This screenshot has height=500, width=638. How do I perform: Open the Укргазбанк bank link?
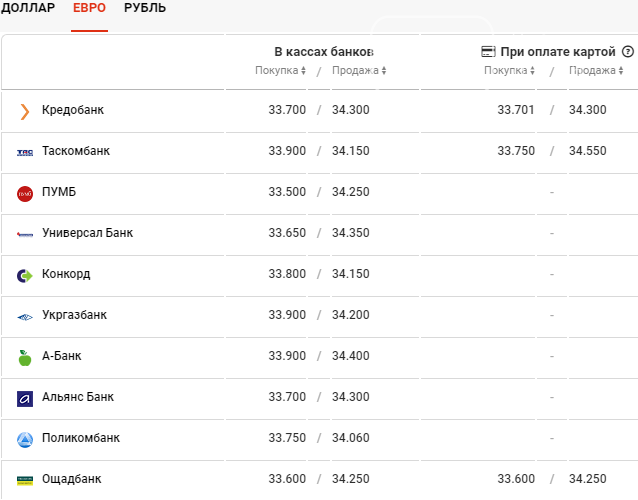point(74,315)
